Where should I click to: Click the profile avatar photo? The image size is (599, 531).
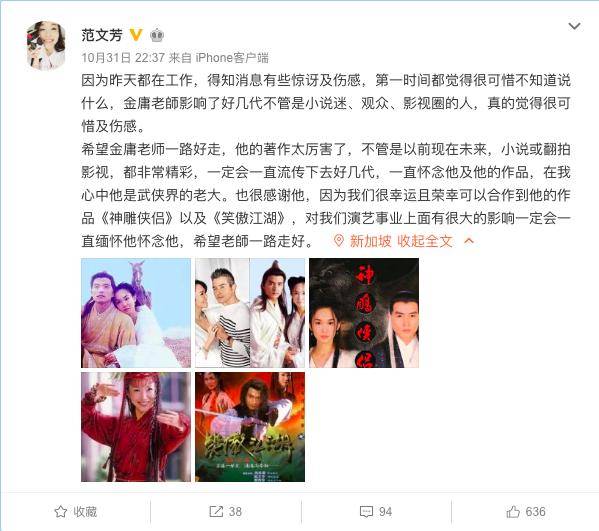coord(46,46)
